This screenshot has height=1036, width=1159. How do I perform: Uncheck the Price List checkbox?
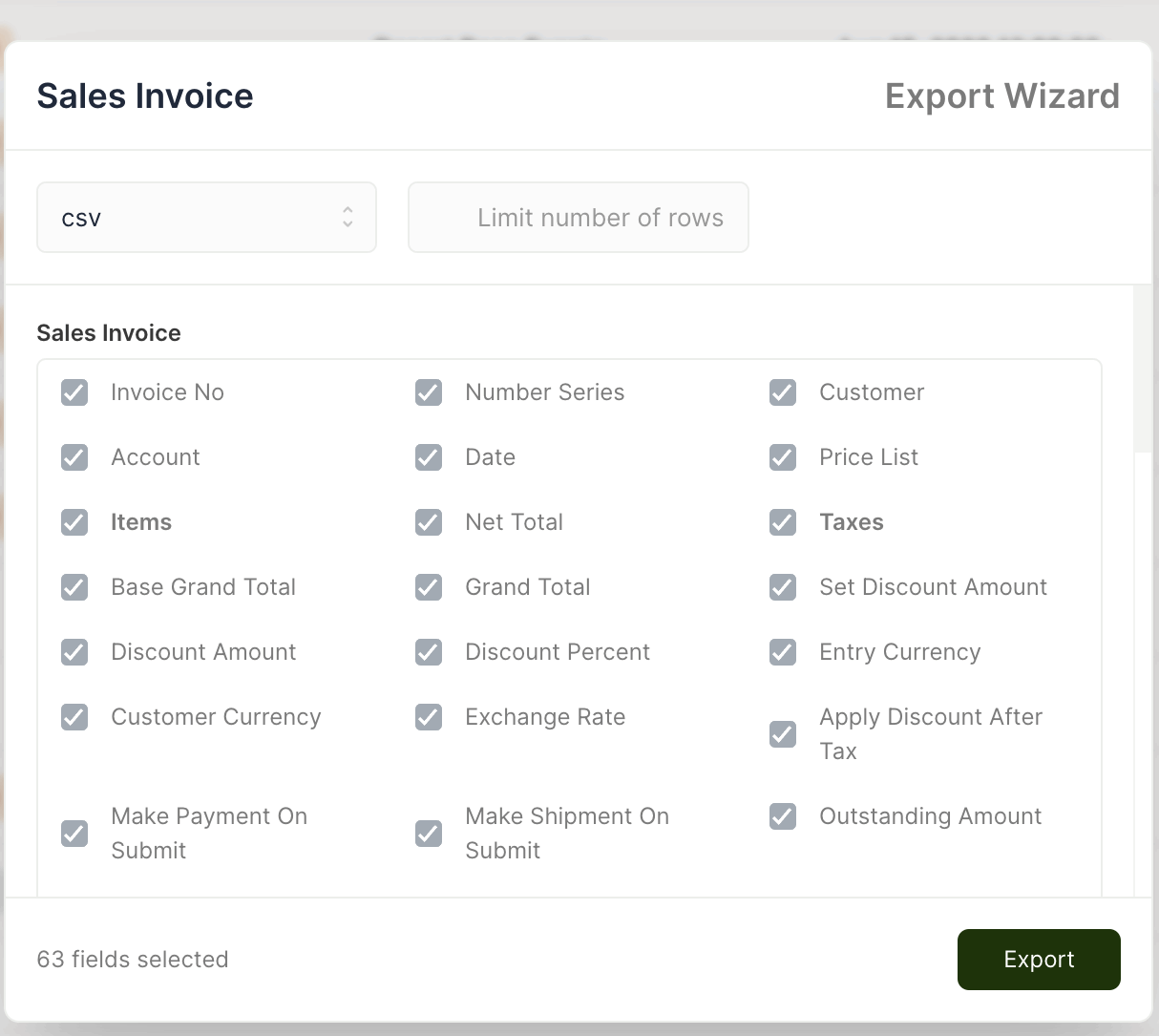point(783,457)
